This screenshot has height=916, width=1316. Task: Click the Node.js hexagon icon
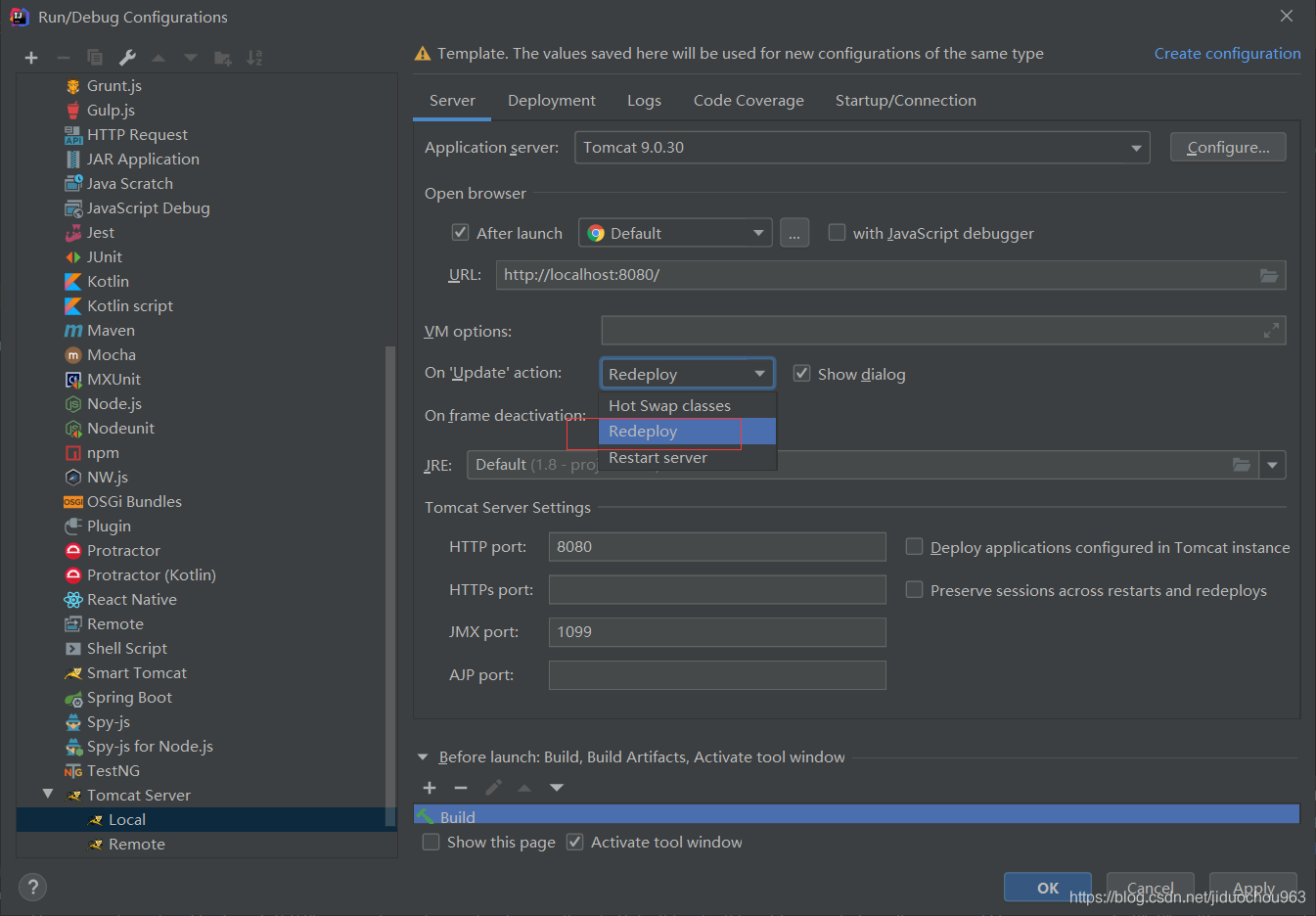coord(73,404)
